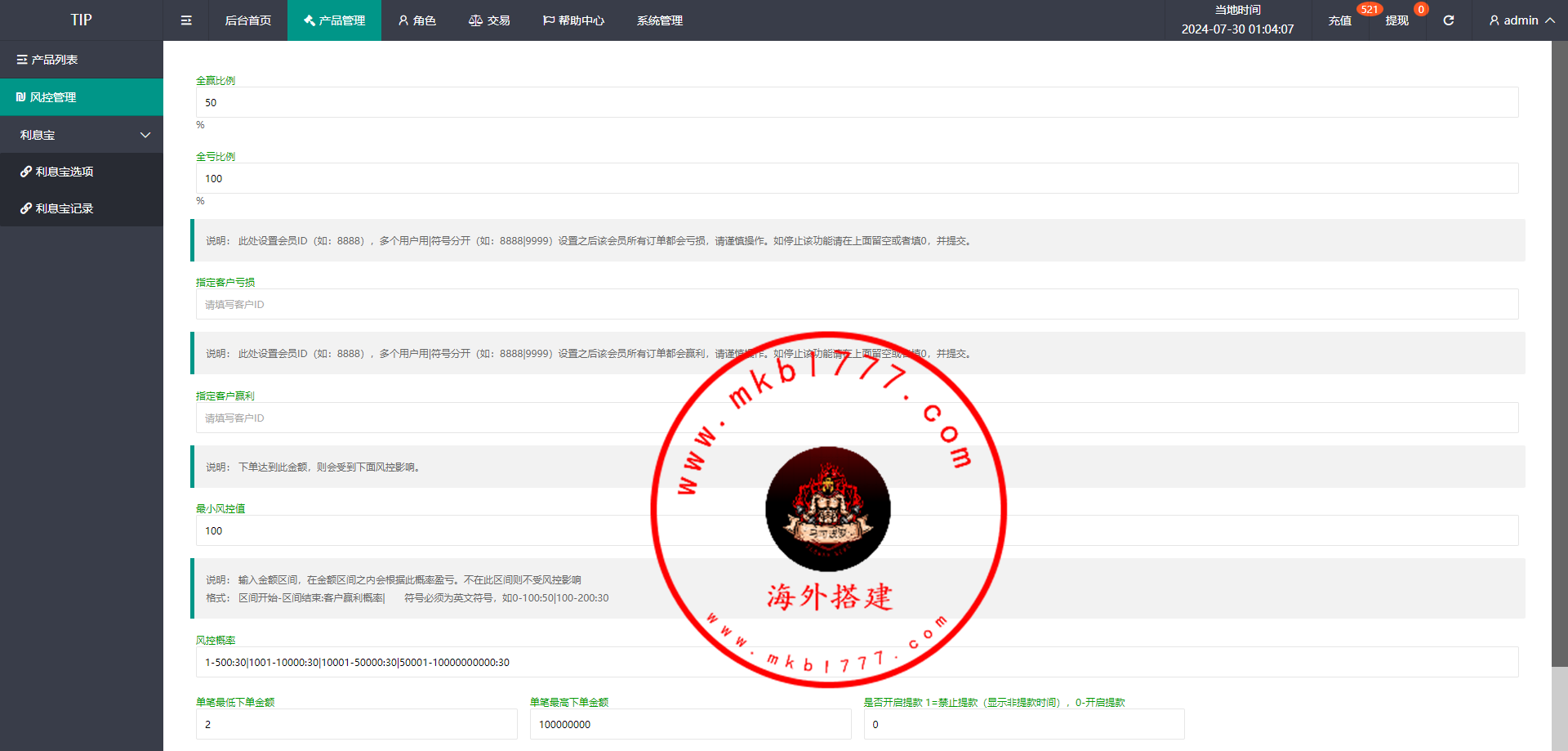The height and width of the screenshot is (751, 1568).
Task: Click the link icon beside 利息宝记录
Action: click(26, 208)
